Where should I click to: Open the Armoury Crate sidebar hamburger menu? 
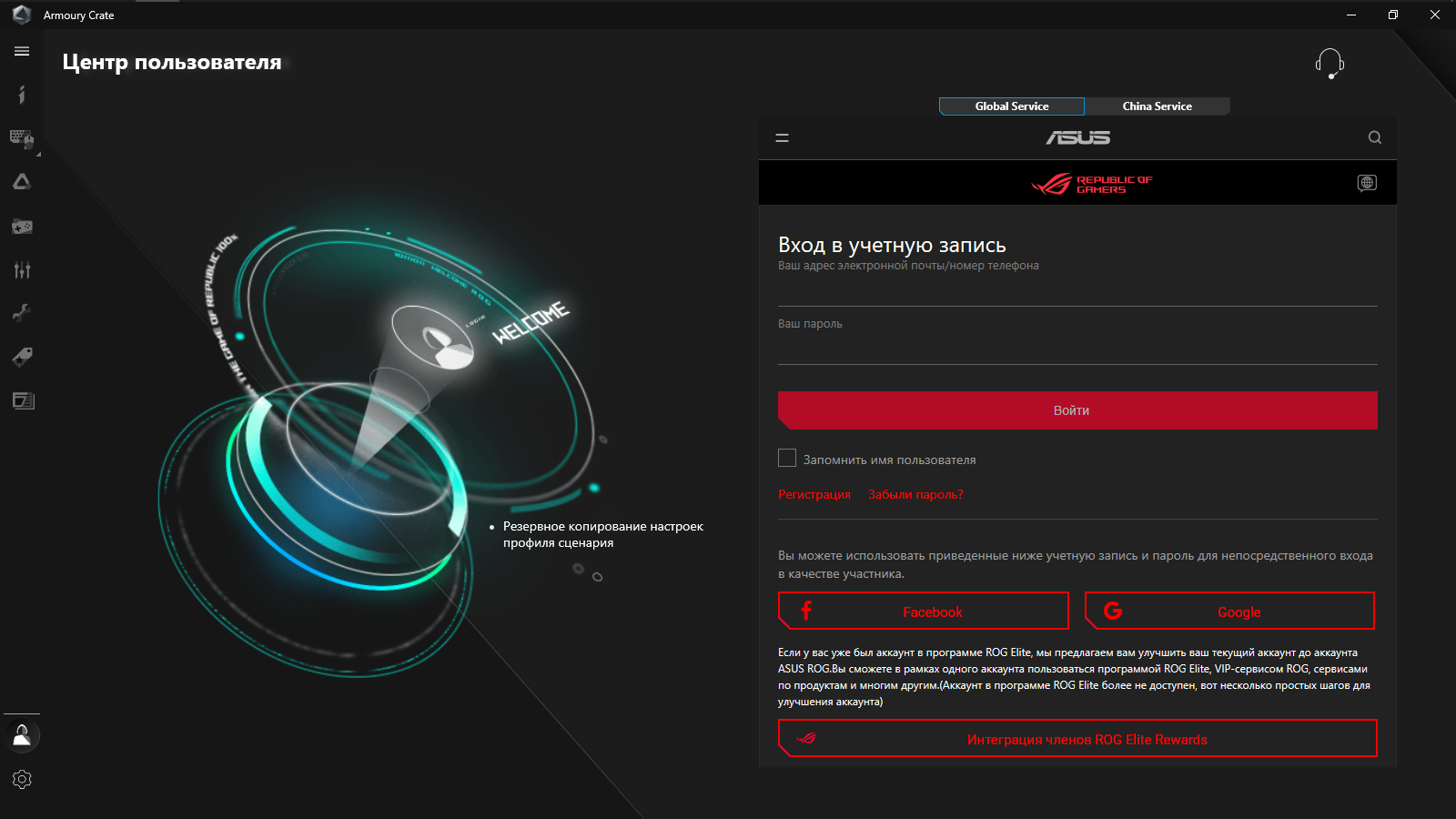(22, 51)
